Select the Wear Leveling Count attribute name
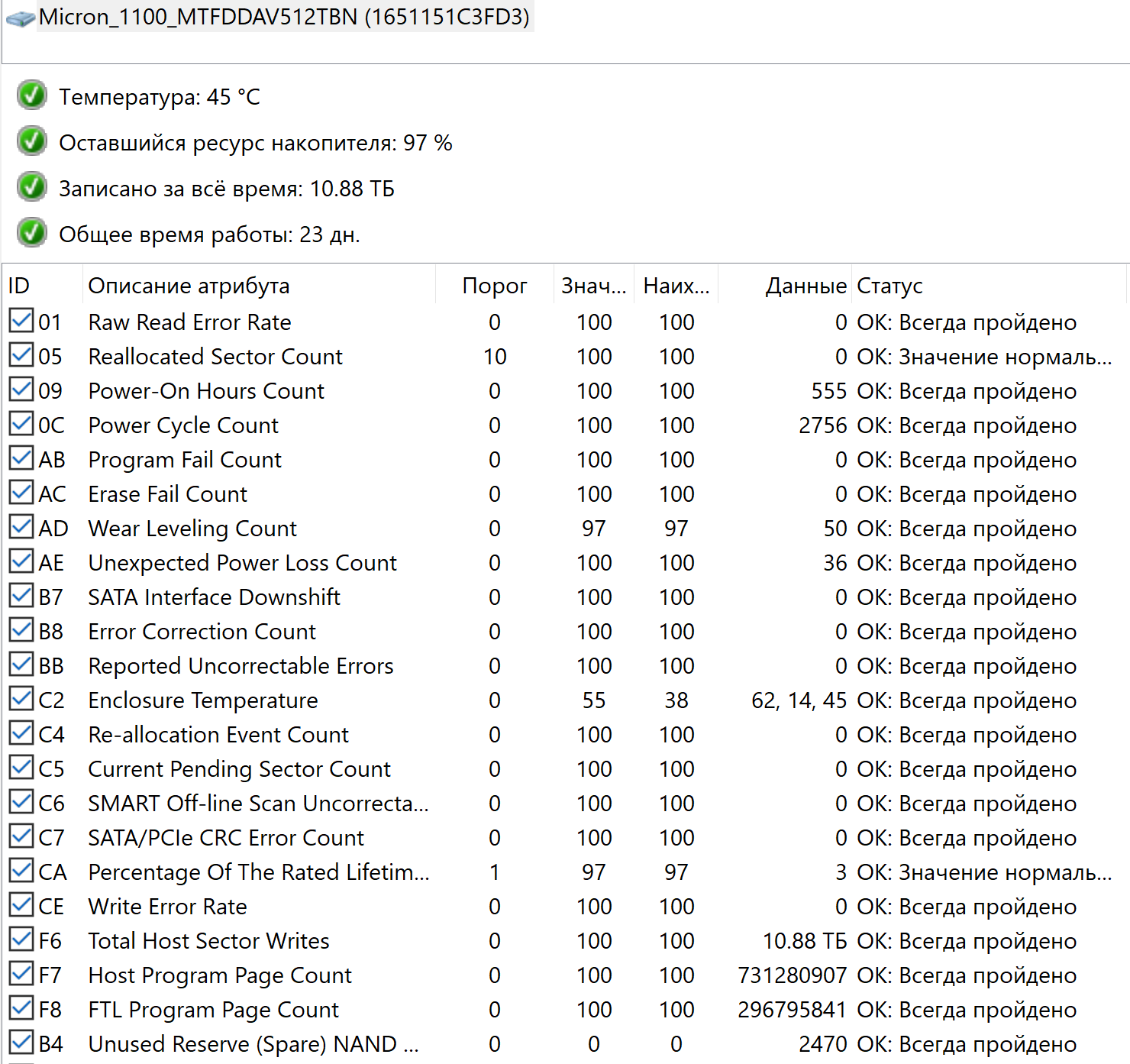Viewport: 1130px width, 1064px height. point(192,529)
